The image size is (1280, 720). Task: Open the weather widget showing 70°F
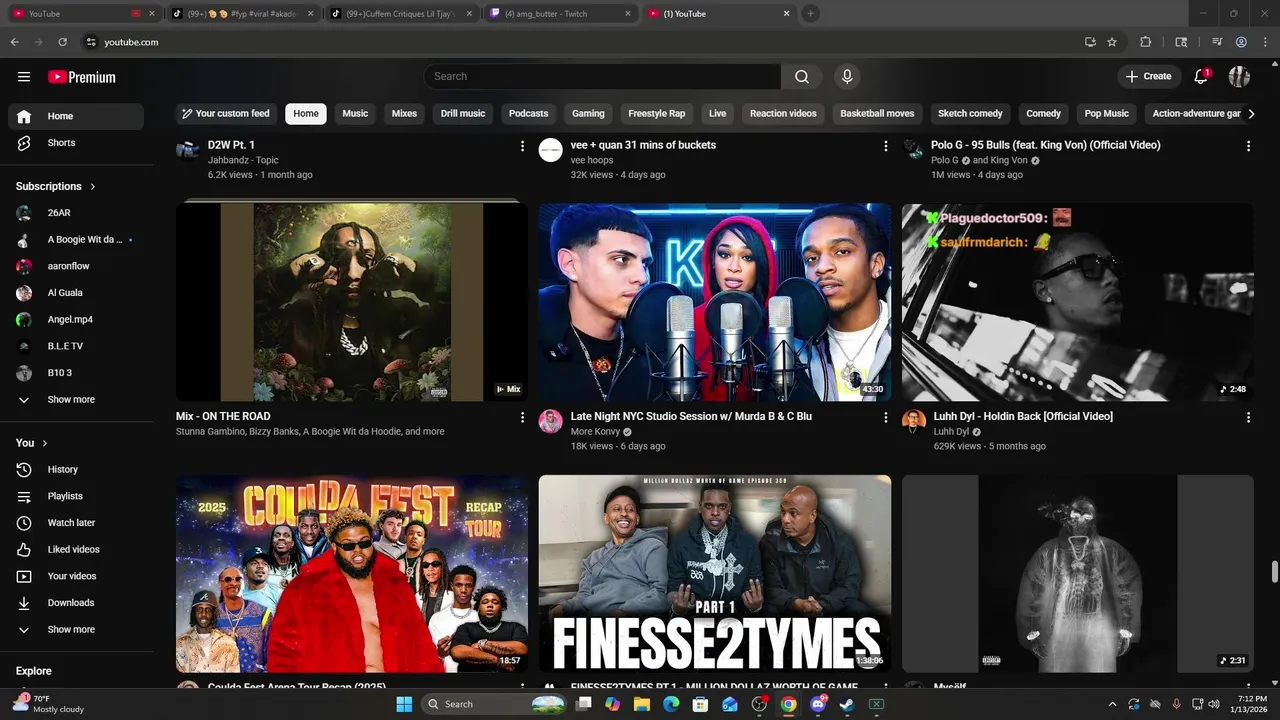tap(48, 704)
